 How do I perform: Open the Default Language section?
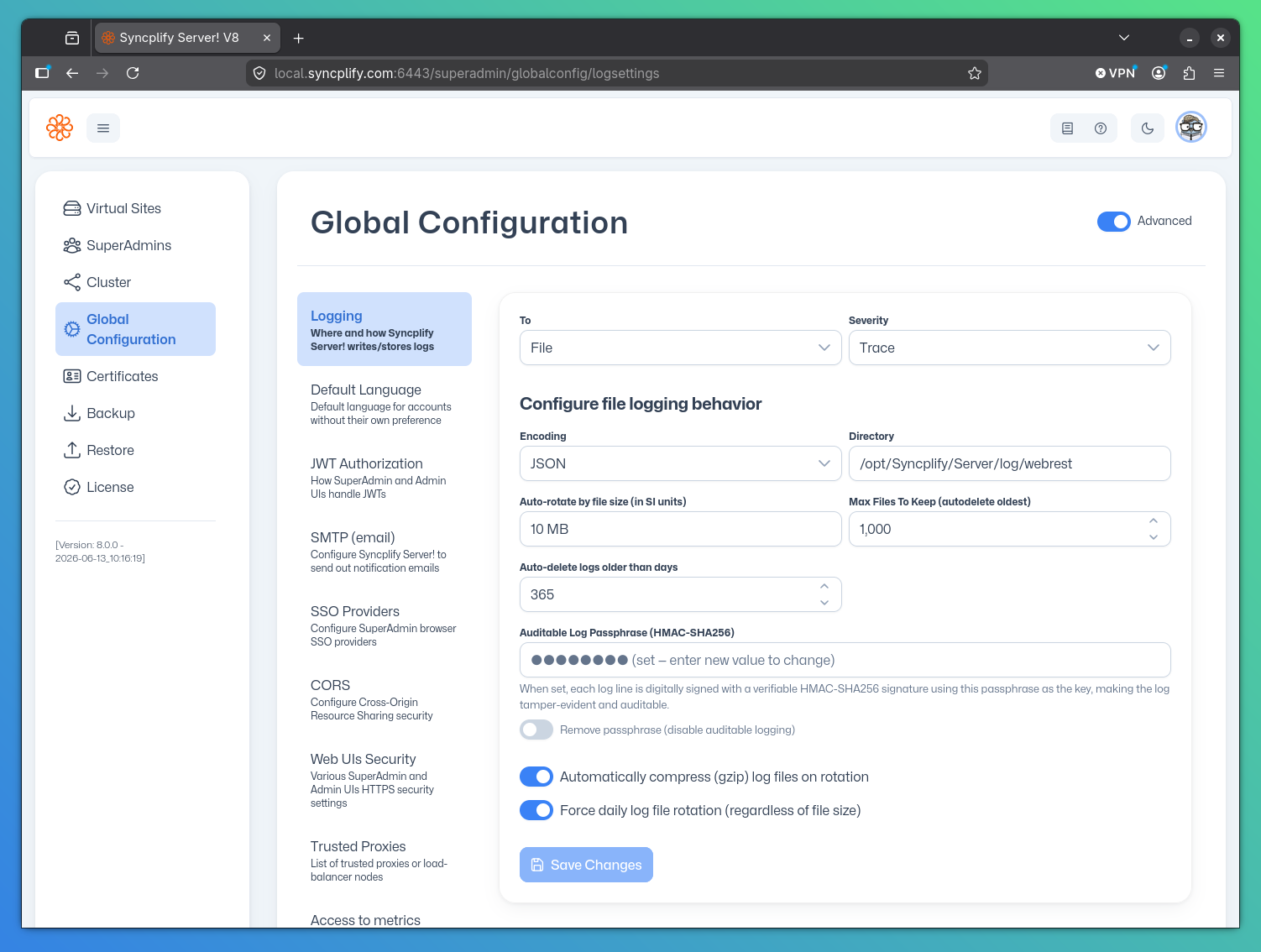pos(385,404)
